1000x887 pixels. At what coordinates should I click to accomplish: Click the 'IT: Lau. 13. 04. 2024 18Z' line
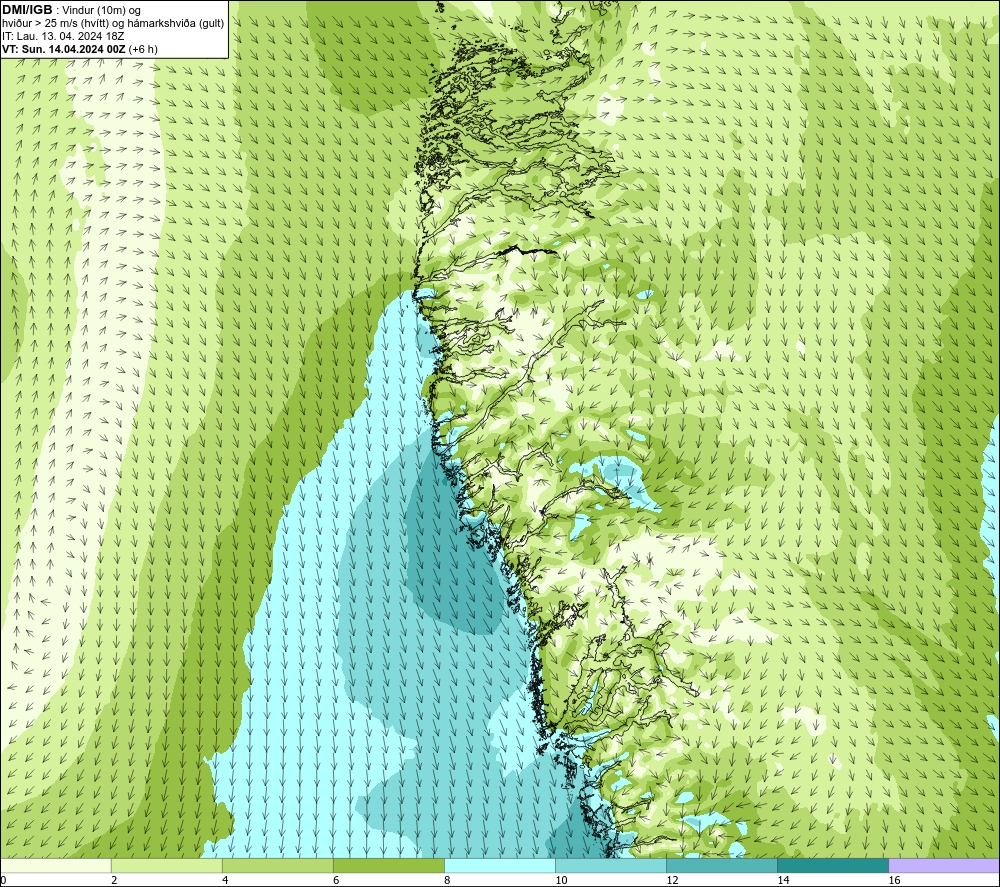pos(63,36)
